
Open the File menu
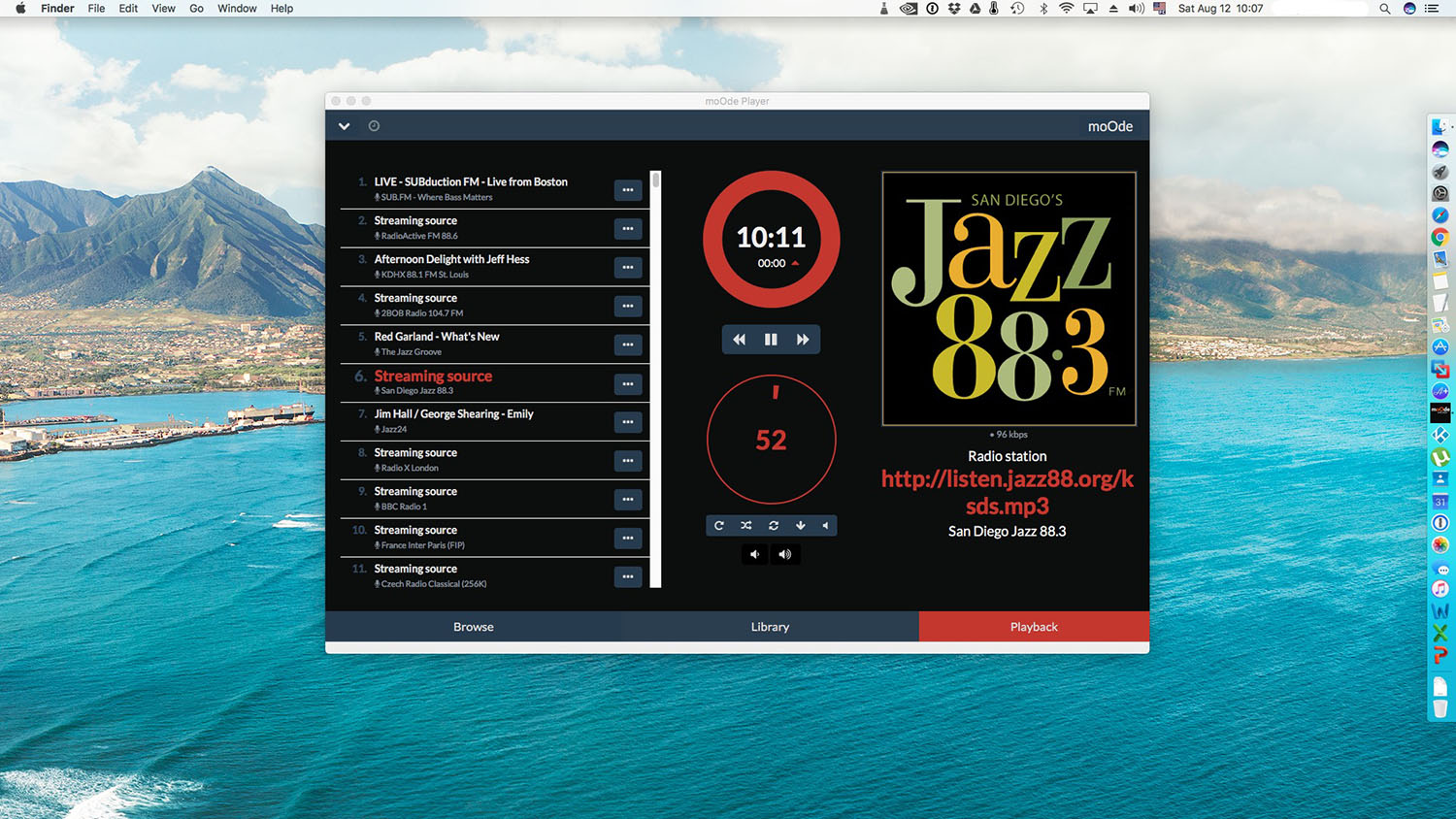pyautogui.click(x=96, y=9)
